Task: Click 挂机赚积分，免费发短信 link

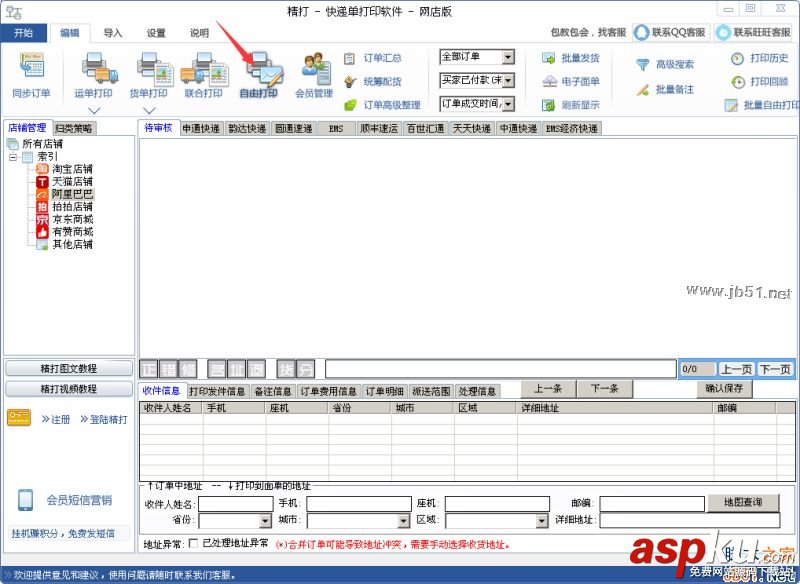Action: (63, 534)
